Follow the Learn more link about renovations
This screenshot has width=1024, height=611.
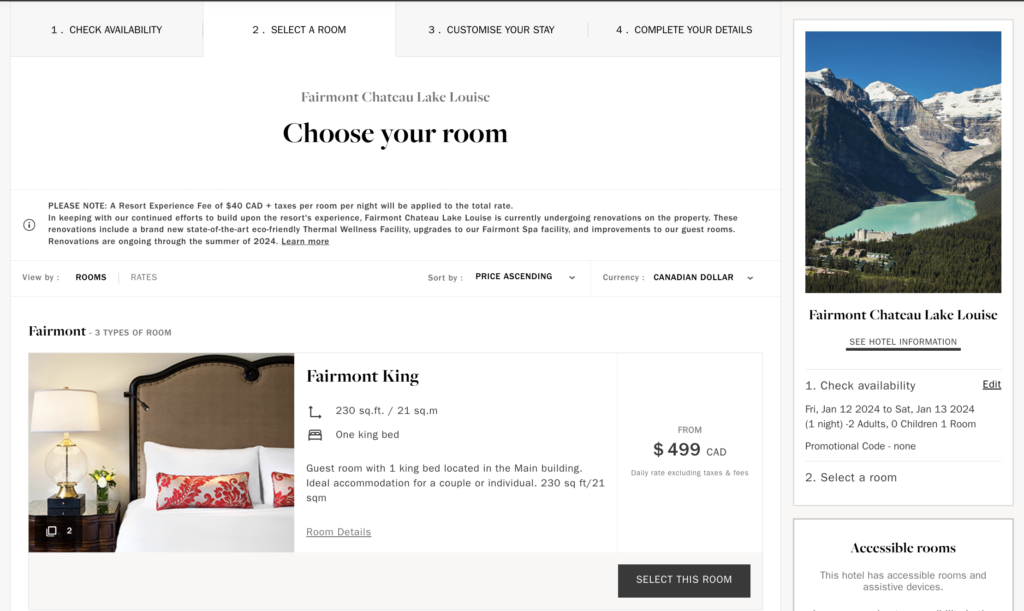[305, 241]
